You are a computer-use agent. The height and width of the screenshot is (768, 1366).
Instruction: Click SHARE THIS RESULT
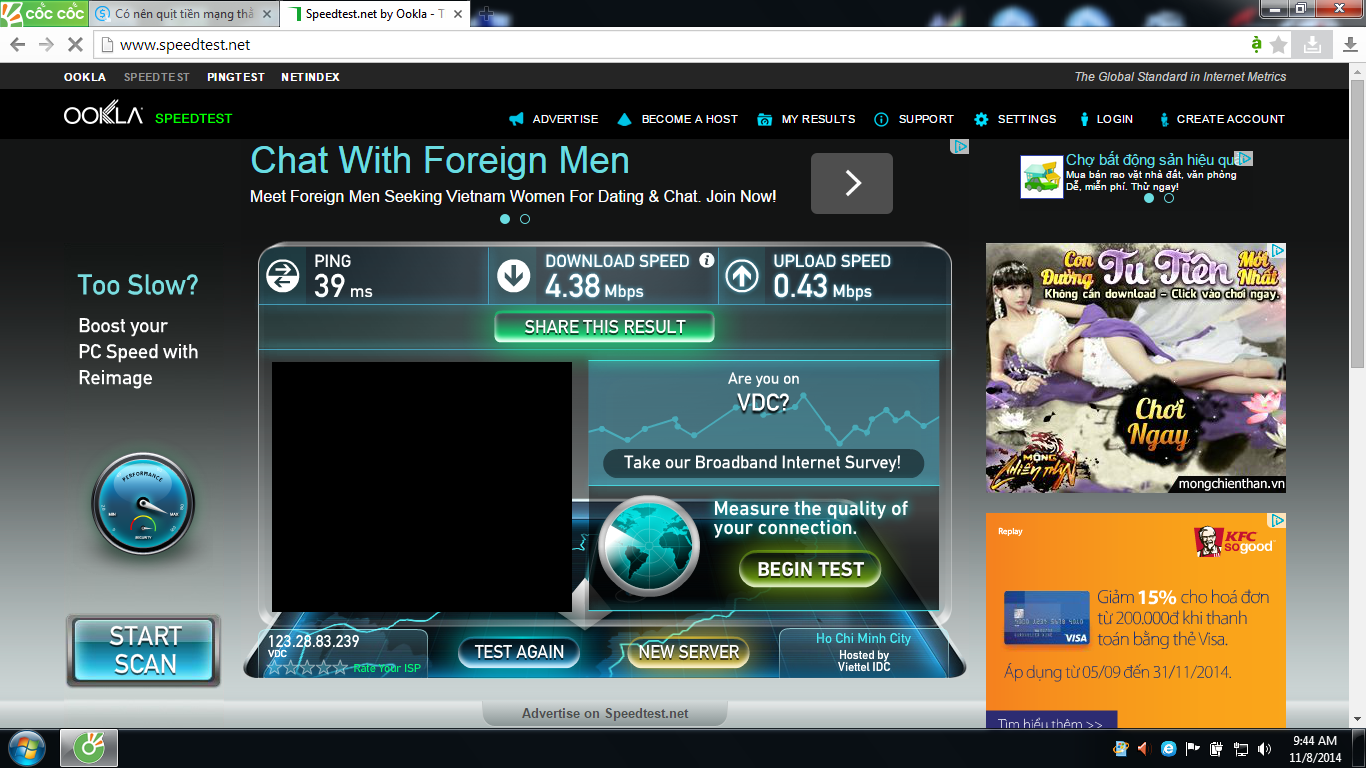605,327
